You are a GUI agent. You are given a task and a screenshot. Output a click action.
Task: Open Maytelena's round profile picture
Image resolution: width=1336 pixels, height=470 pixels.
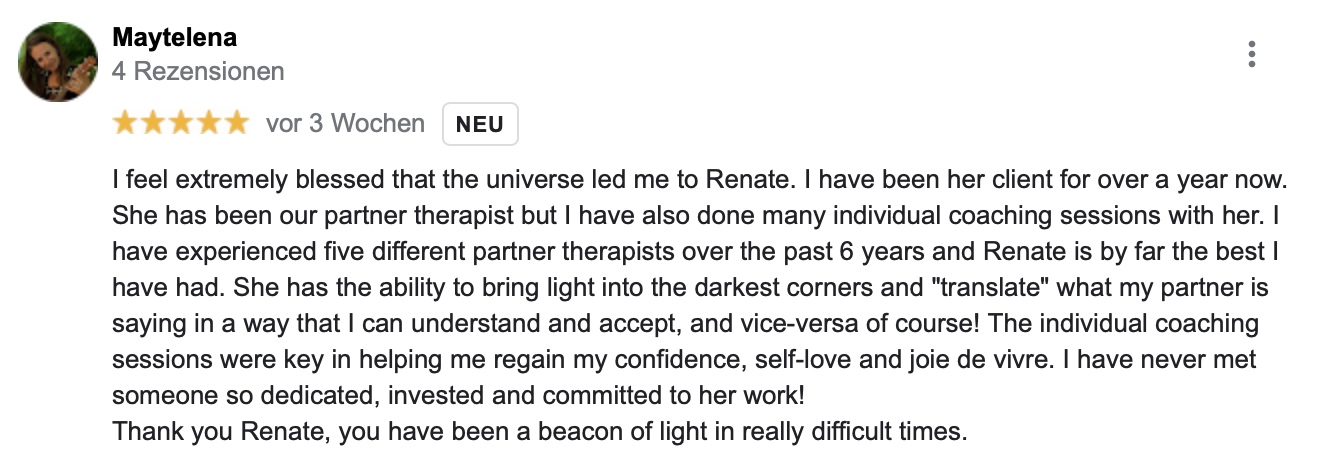pyautogui.click(x=58, y=62)
